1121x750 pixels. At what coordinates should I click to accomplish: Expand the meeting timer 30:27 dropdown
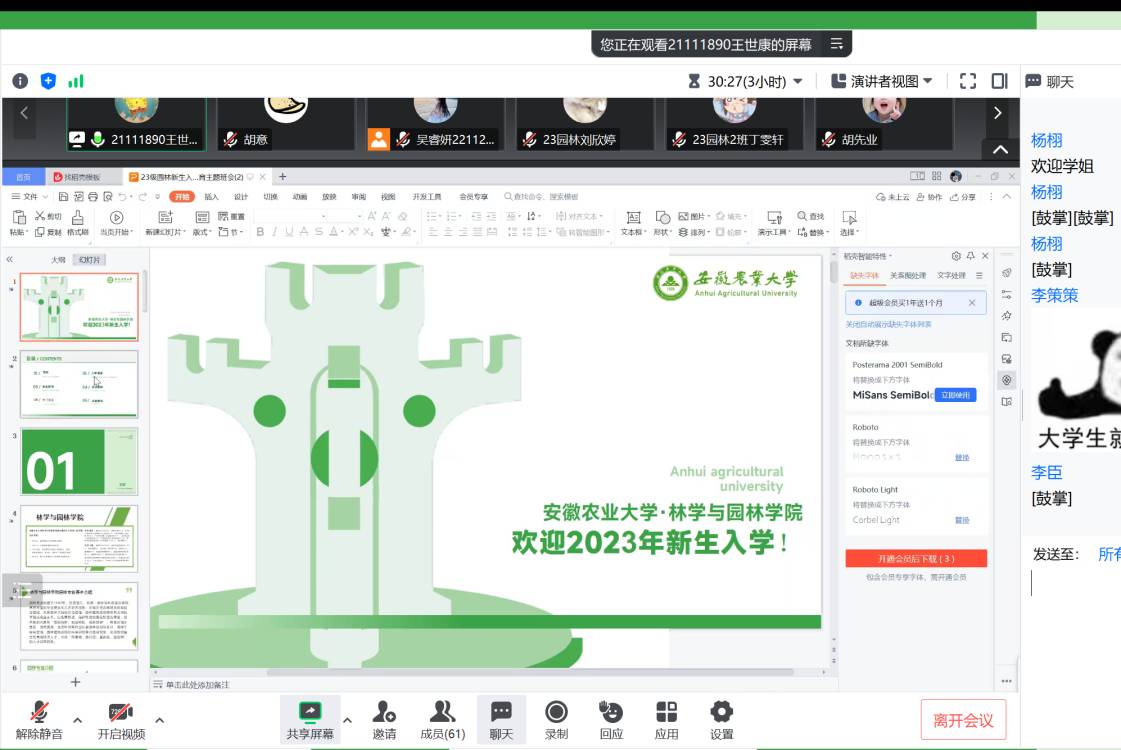[797, 82]
